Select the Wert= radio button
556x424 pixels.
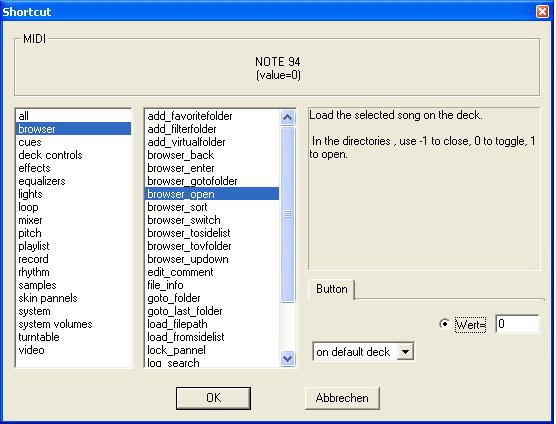pyautogui.click(x=444, y=324)
